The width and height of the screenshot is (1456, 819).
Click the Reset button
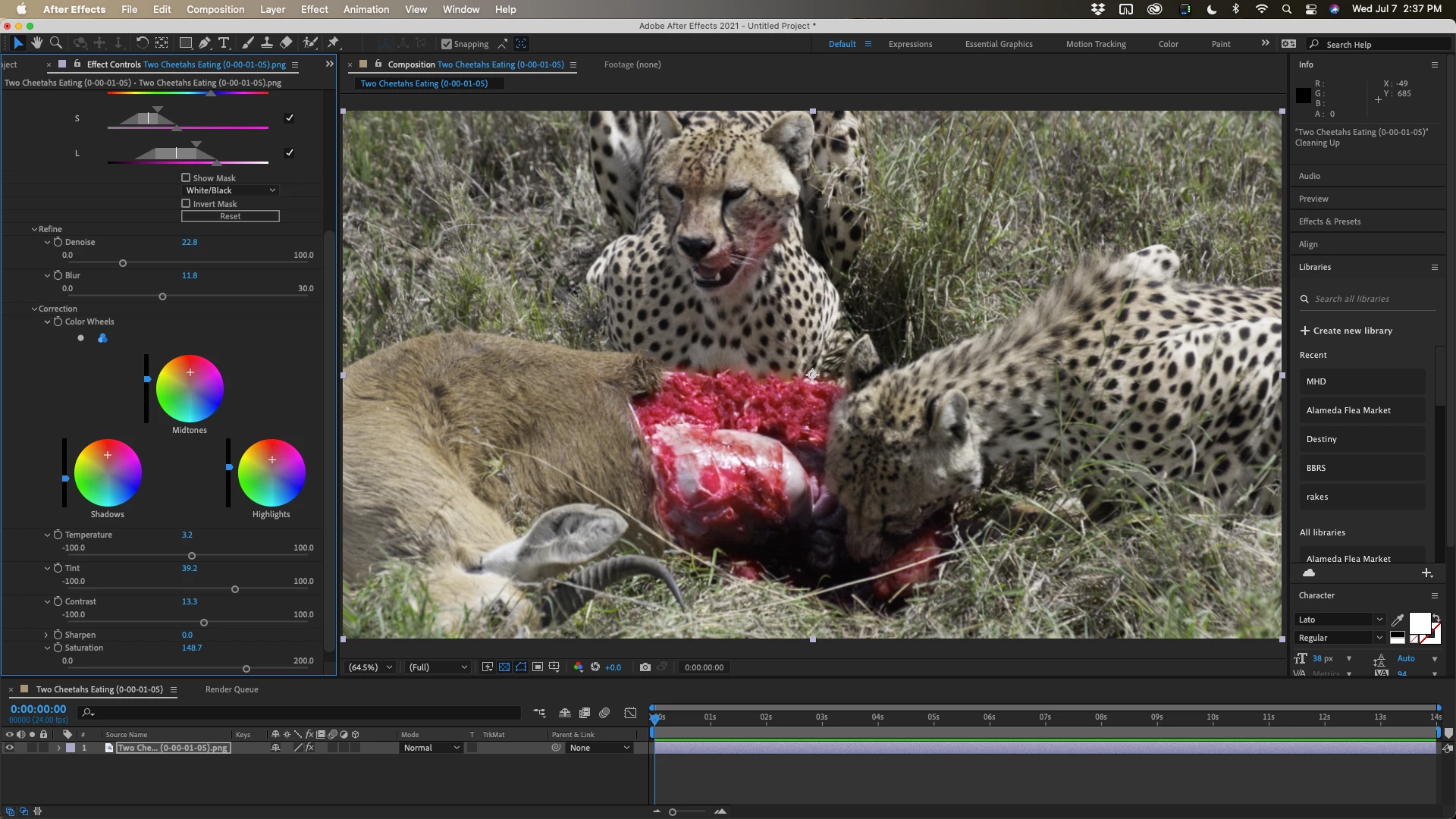coord(230,216)
